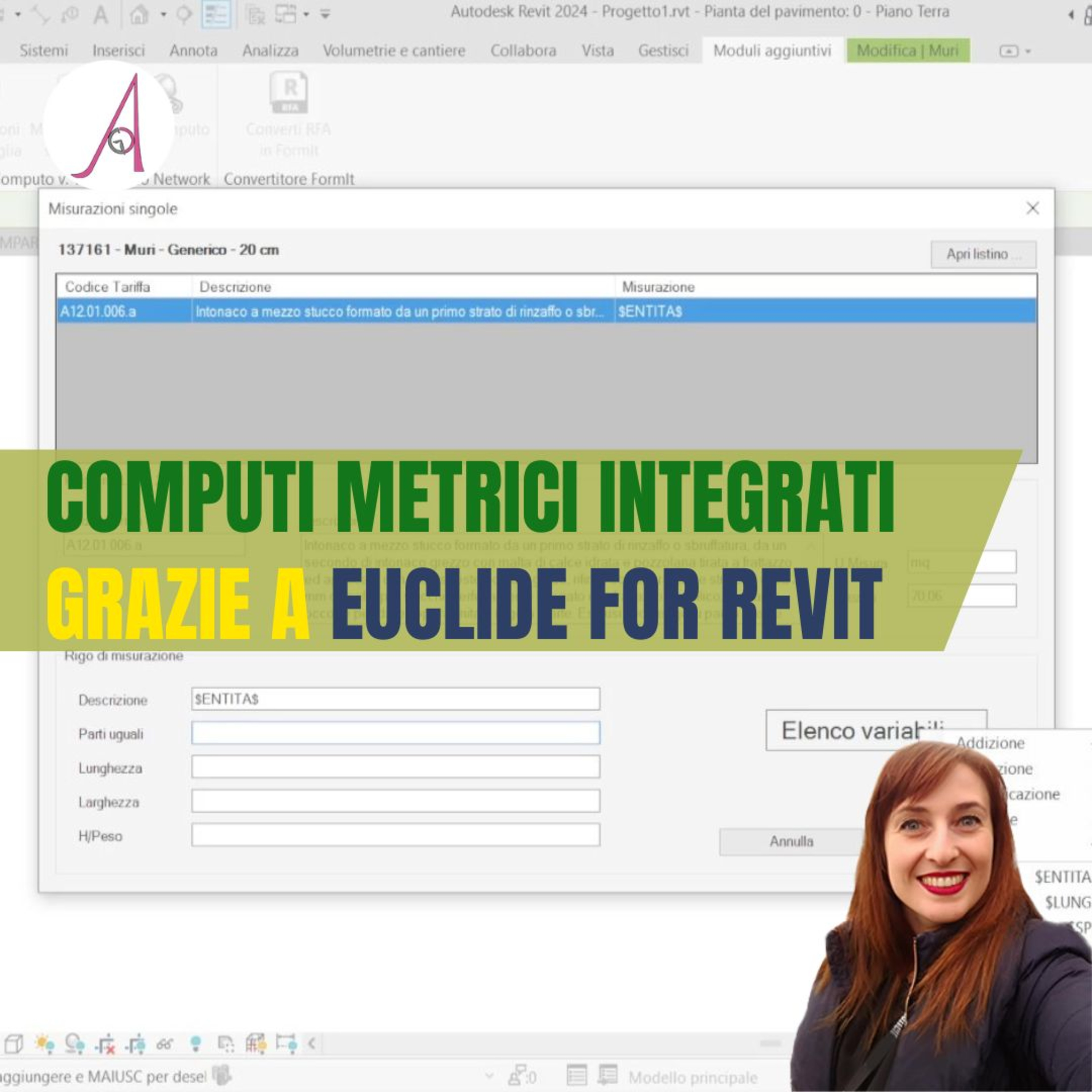Open the Sistemi ribbon tab
This screenshot has width=1092, height=1092.
click(x=44, y=51)
